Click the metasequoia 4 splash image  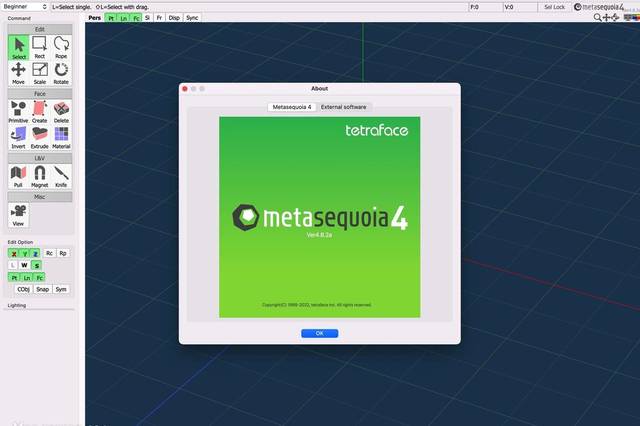pos(320,217)
